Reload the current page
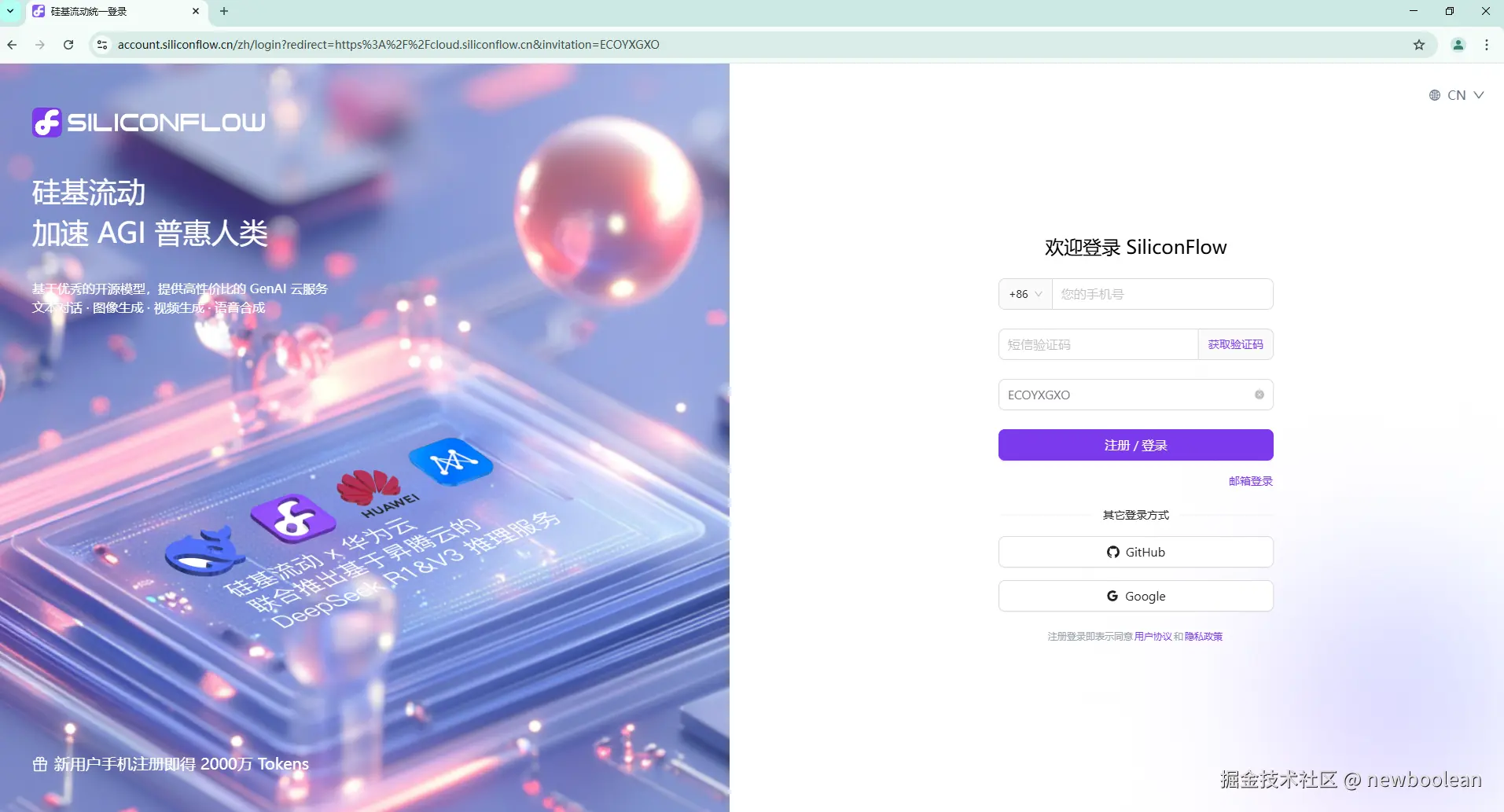The image size is (1504, 812). click(x=68, y=45)
